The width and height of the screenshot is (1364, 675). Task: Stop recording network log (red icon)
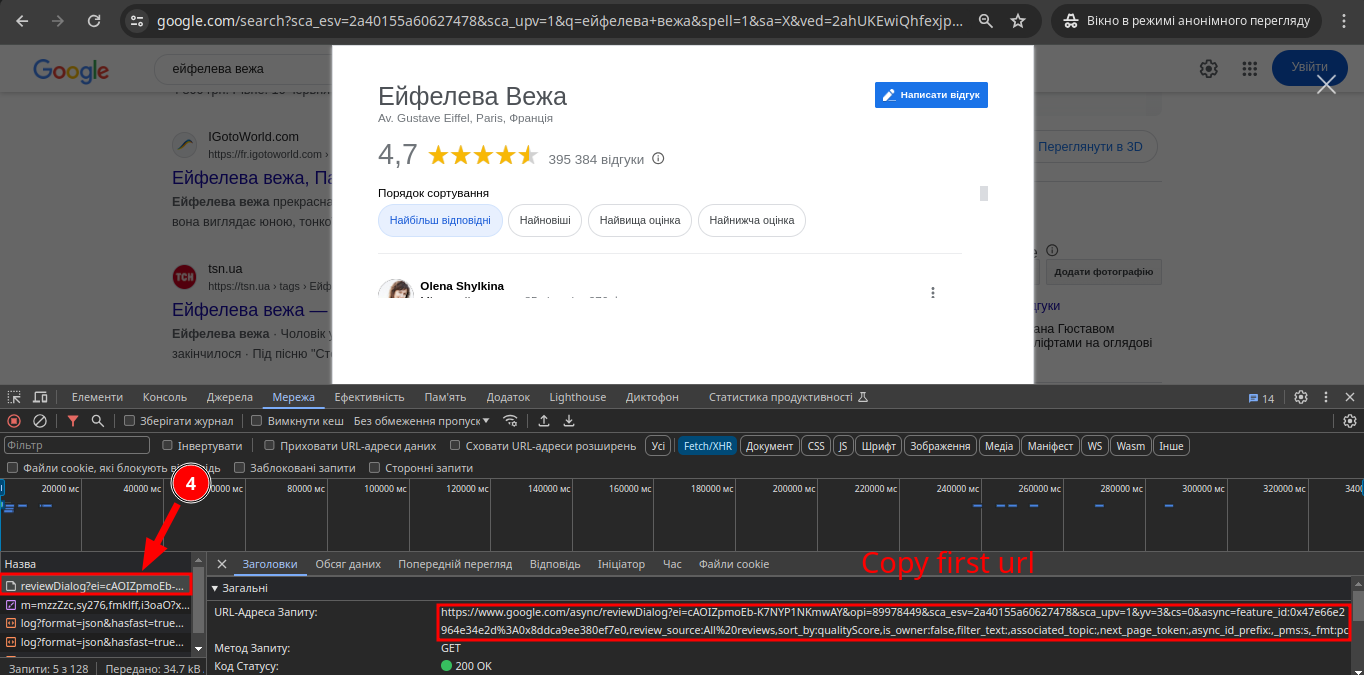(x=14, y=421)
